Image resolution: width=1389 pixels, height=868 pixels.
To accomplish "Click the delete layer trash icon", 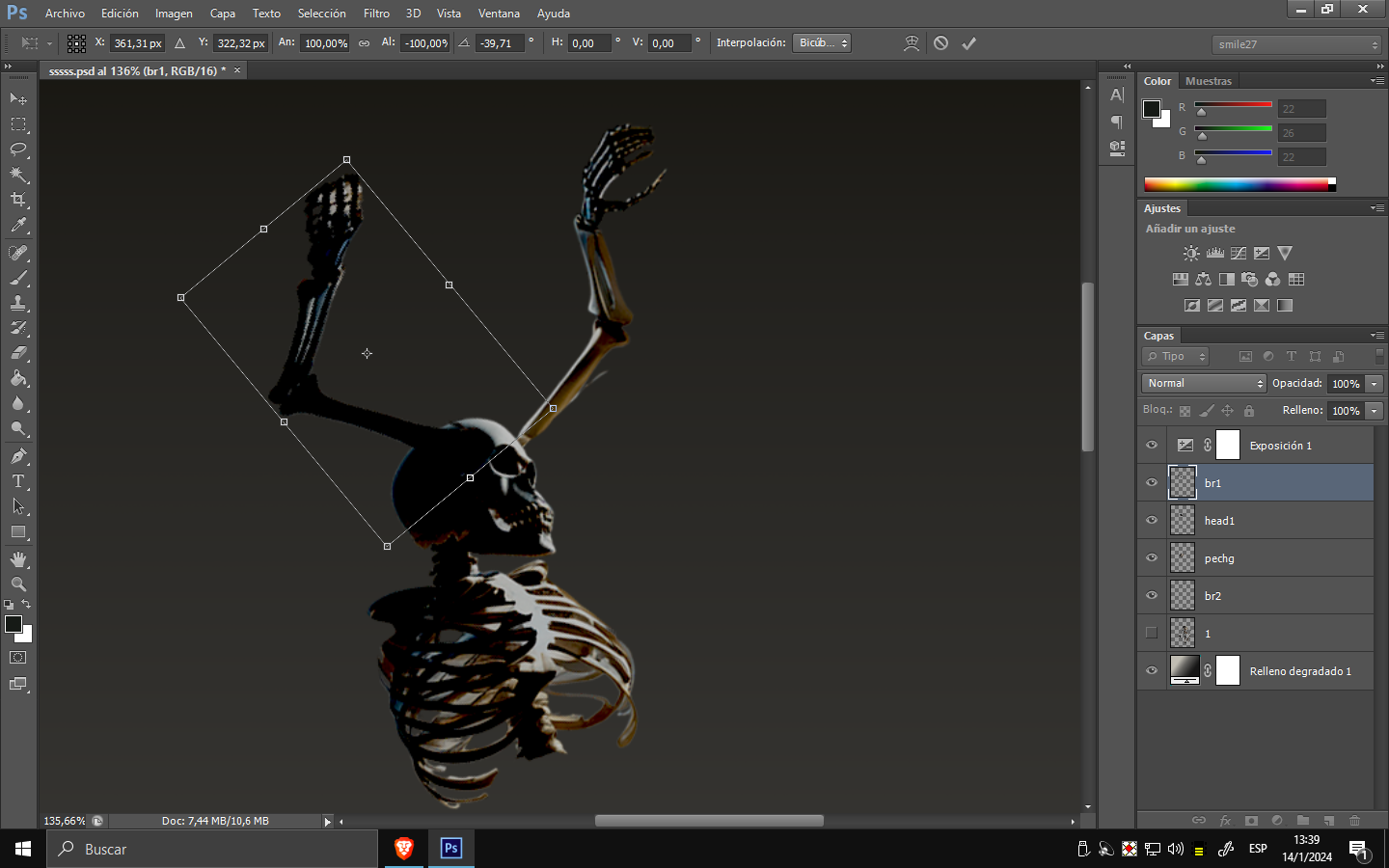I will (x=1354, y=821).
